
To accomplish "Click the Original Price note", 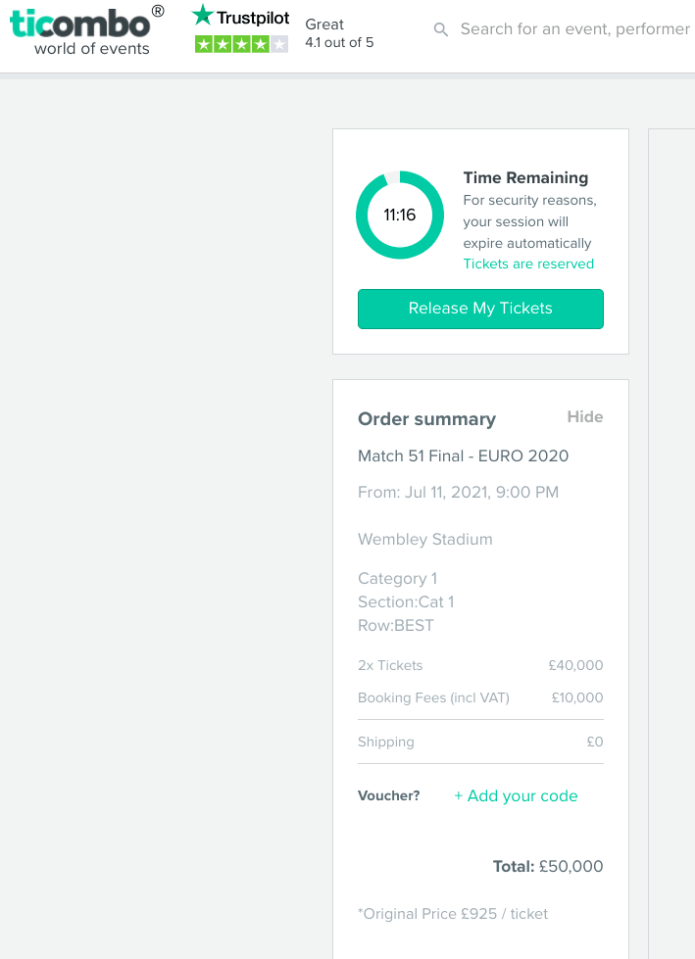I will click(x=453, y=913).
